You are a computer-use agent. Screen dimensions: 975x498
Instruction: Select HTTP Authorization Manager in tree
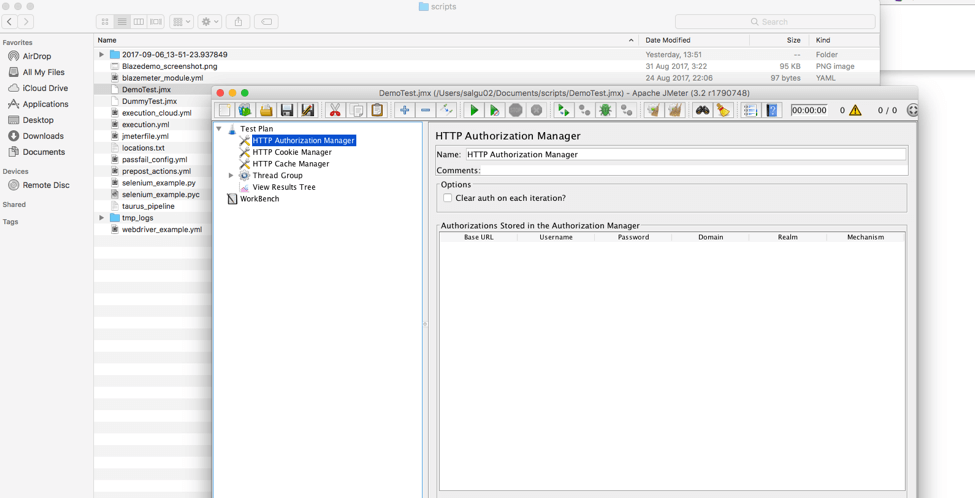pyautogui.click(x=303, y=141)
